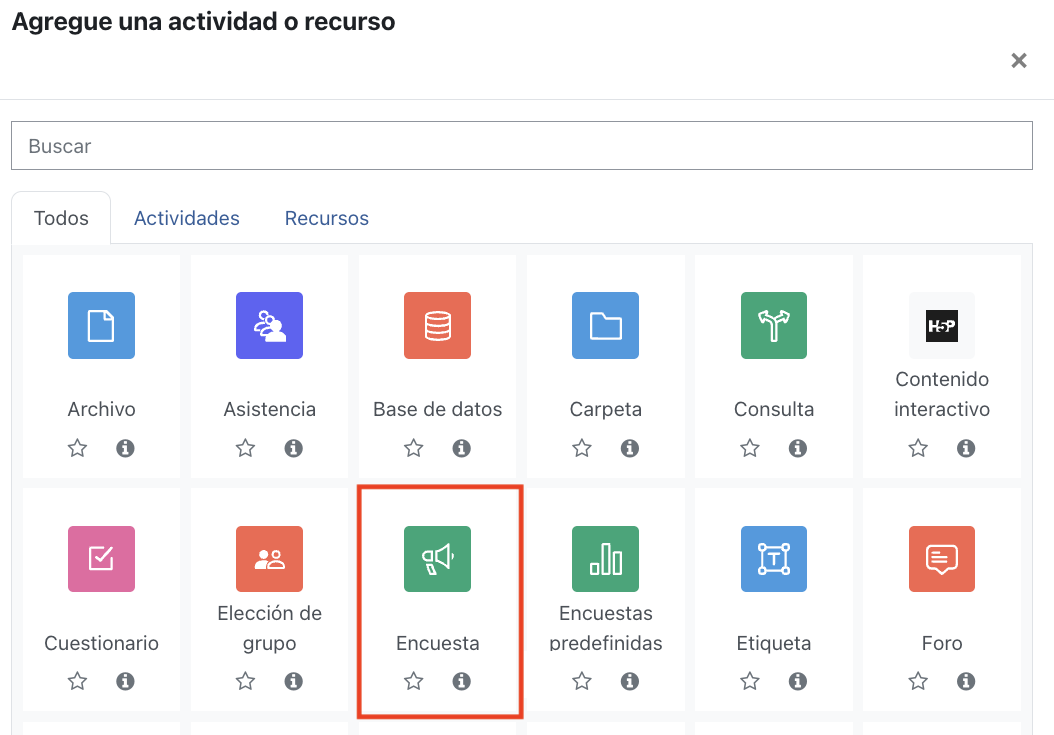Image resolution: width=1054 pixels, height=735 pixels.
Task: Switch to the Todos tab
Action: 61,218
